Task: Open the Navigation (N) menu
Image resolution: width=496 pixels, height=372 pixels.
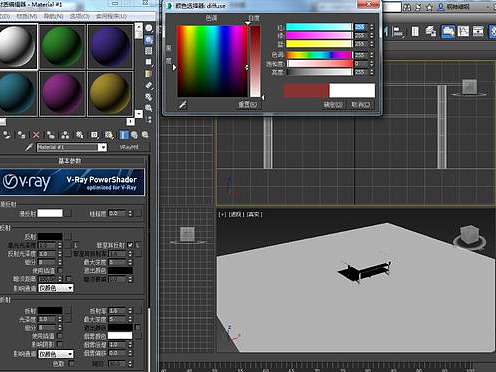Action: tap(53, 16)
